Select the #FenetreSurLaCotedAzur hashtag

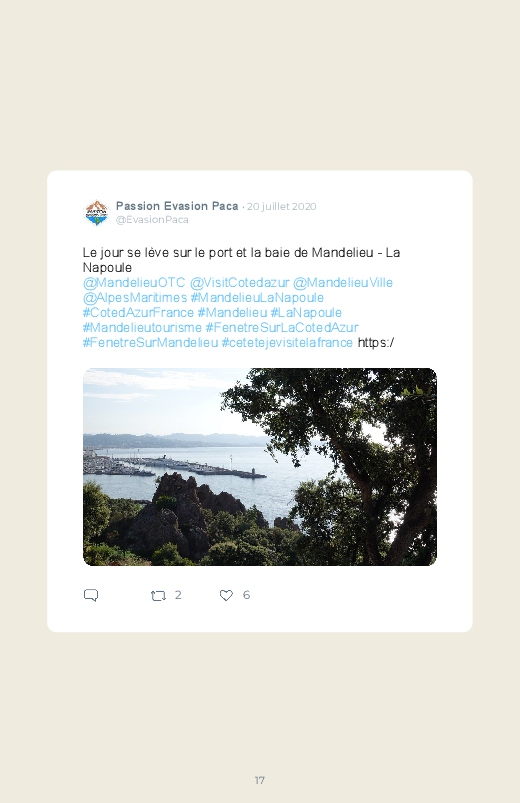coord(282,327)
